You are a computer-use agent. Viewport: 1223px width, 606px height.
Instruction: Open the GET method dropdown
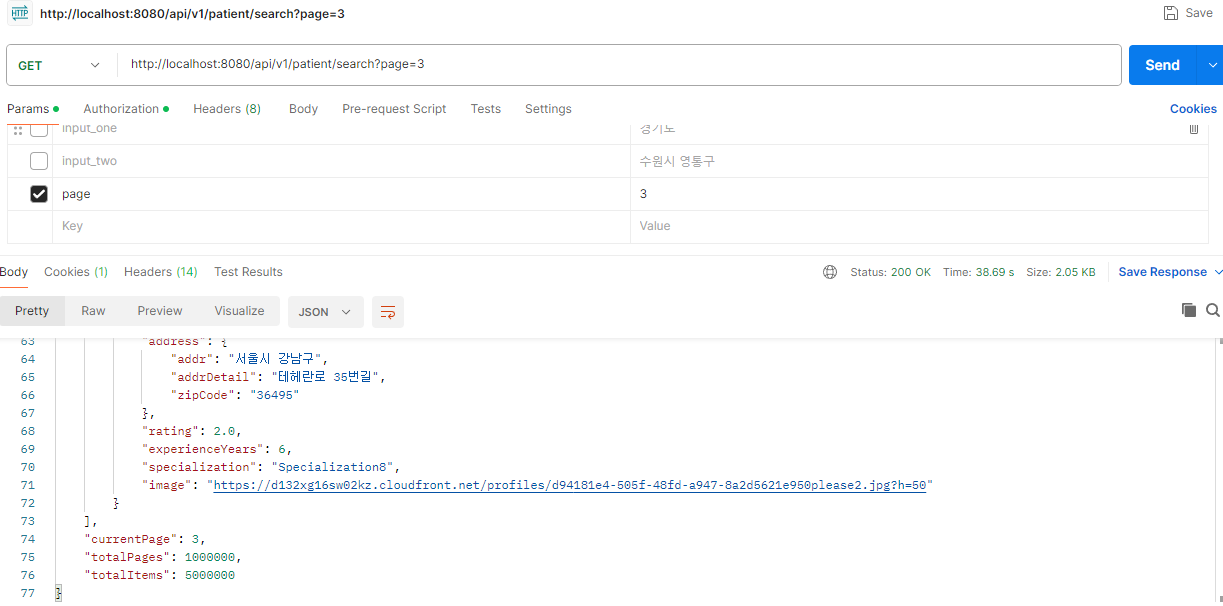61,65
